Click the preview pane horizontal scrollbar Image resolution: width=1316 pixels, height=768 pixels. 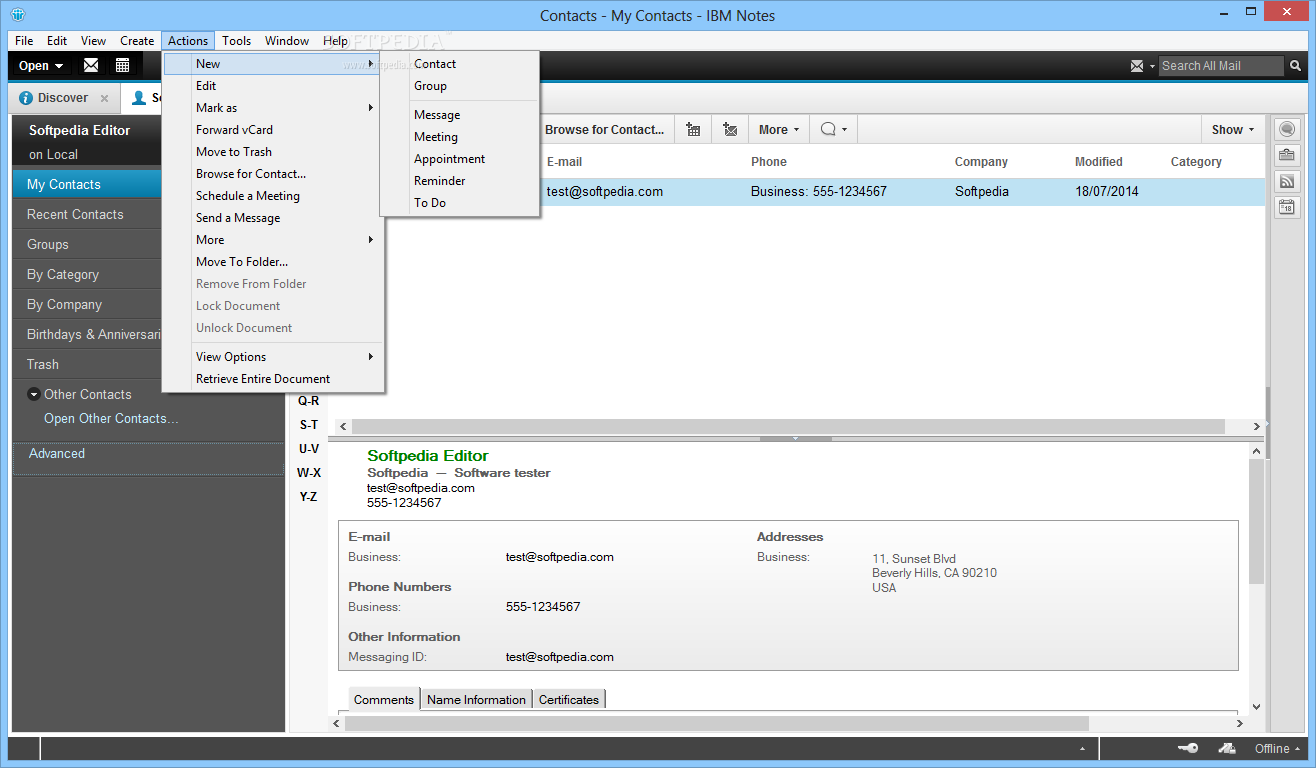click(717, 723)
